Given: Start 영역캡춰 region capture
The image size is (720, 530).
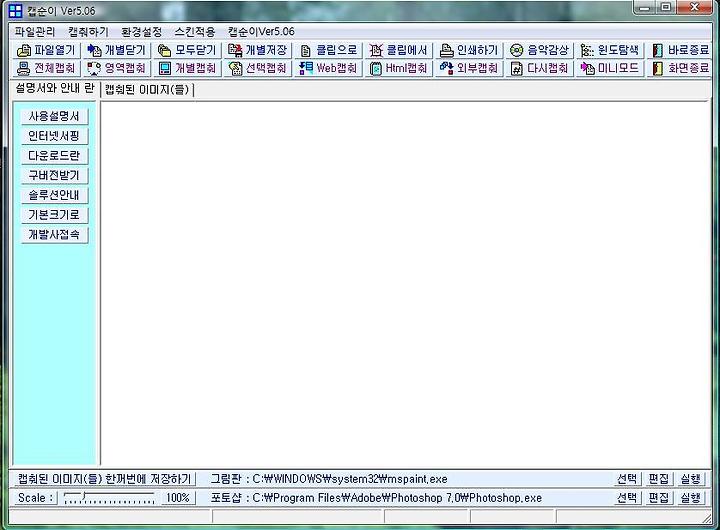Looking at the screenshot, I should coord(117,68).
